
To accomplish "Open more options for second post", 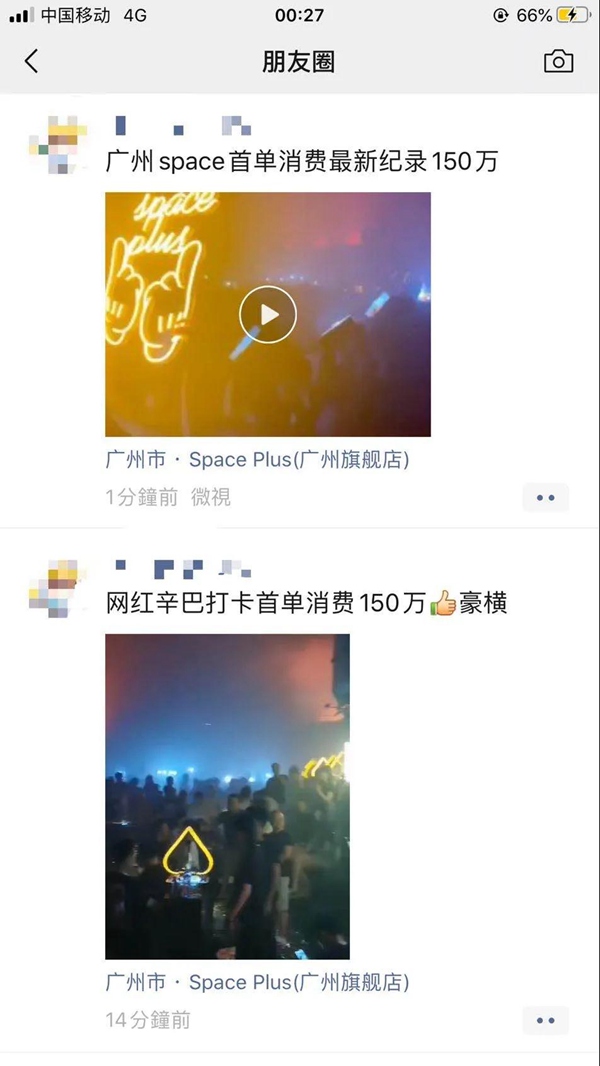I will point(546,1020).
